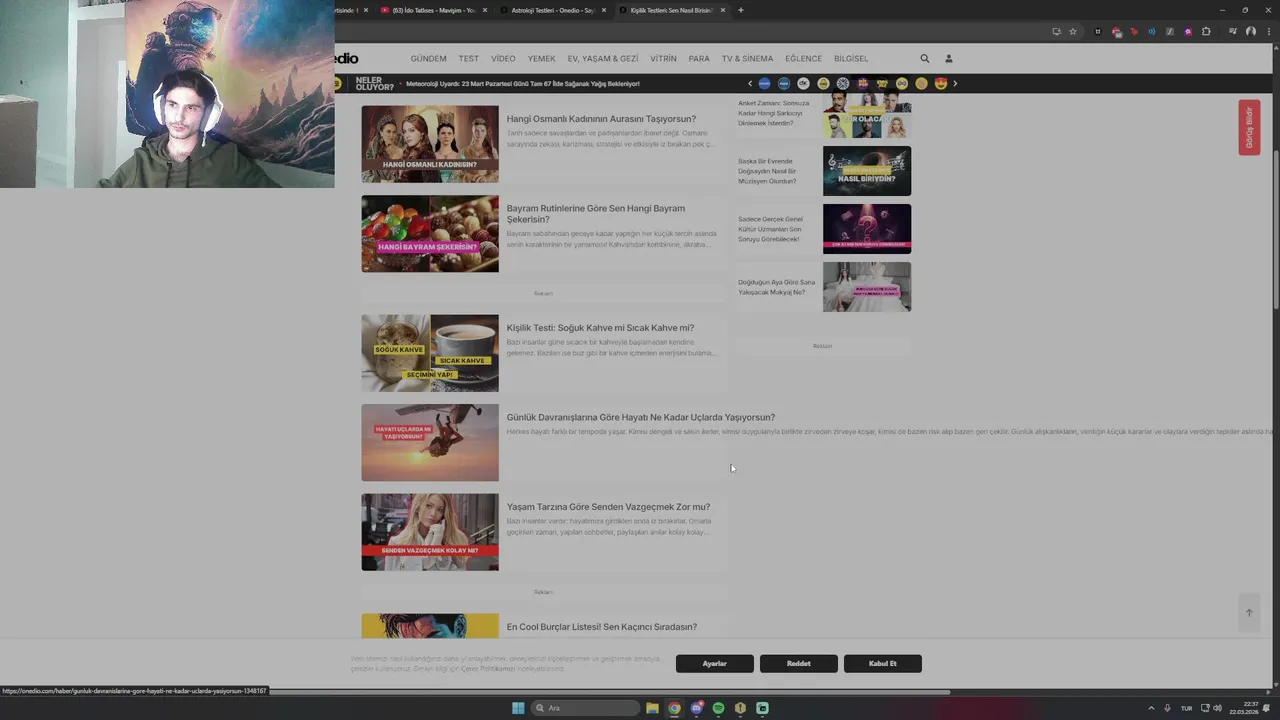1280x720 pixels.
Task: Open the 'Çerez Politikamızı' link in cookie banner
Action: point(488,669)
